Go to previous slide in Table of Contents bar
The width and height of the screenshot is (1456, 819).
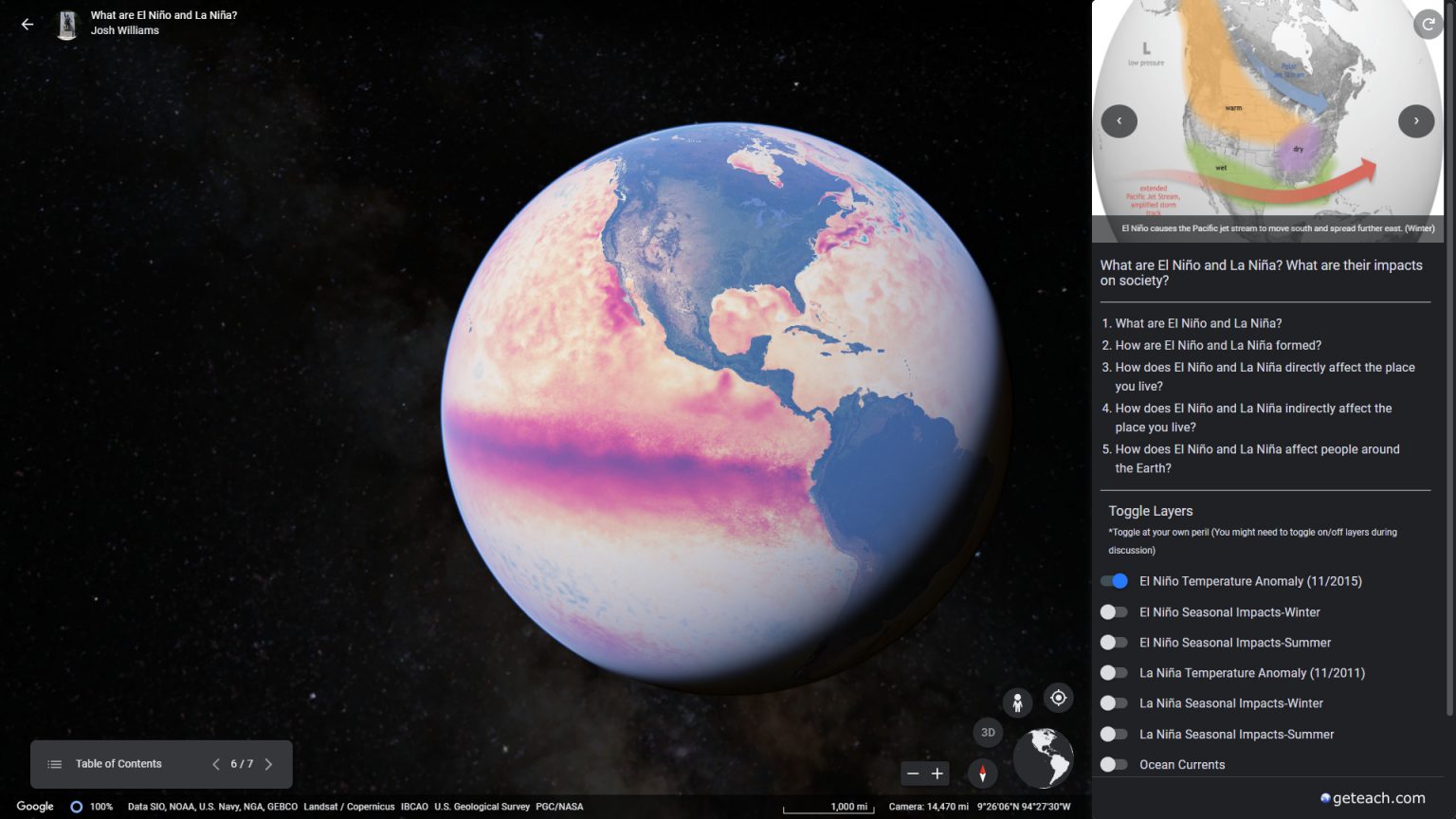click(216, 764)
